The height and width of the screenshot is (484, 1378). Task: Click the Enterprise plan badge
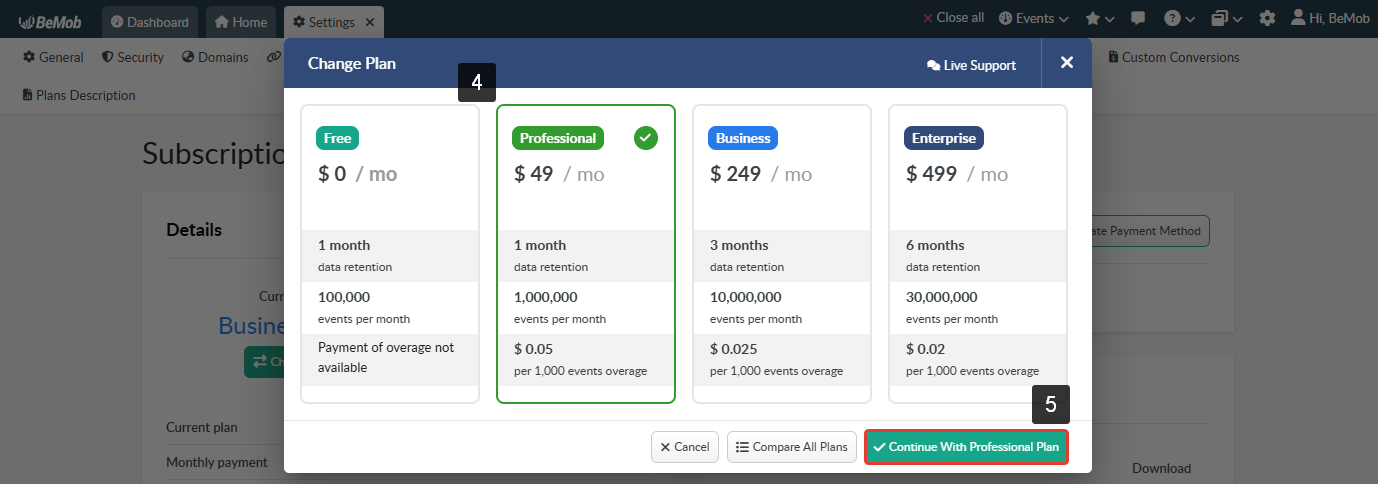(945, 138)
